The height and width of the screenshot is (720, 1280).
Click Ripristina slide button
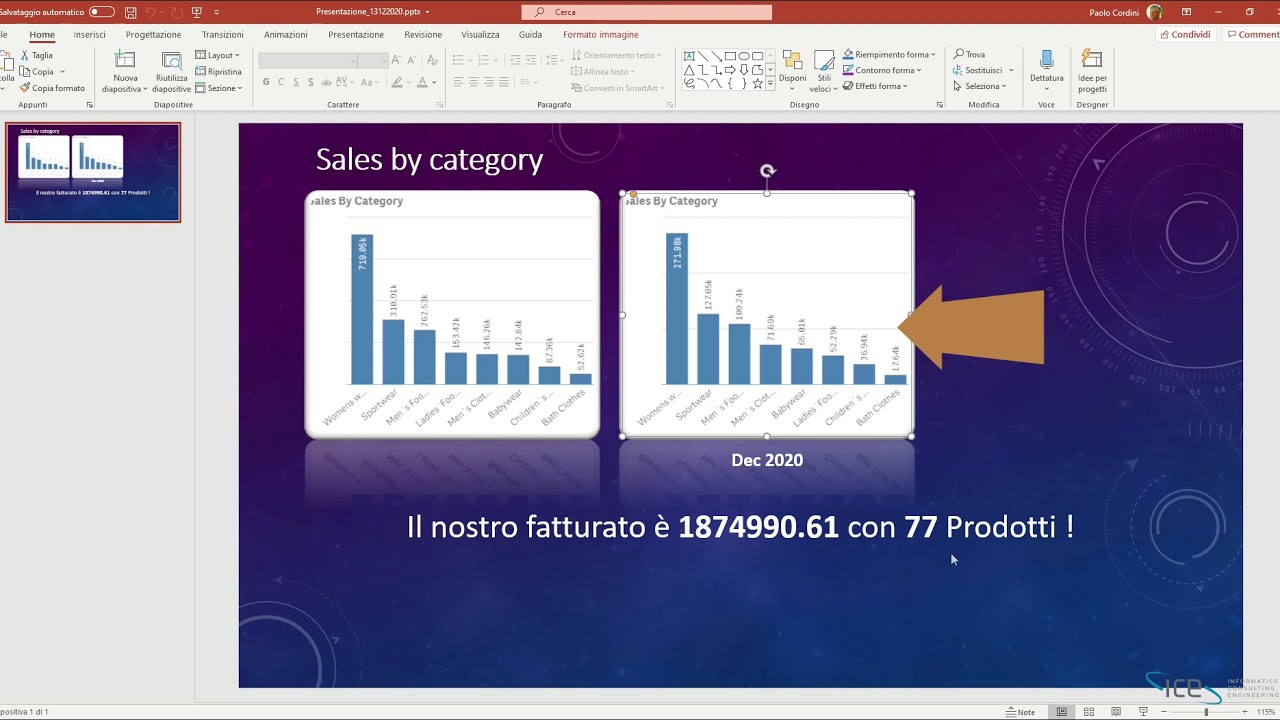click(x=218, y=72)
